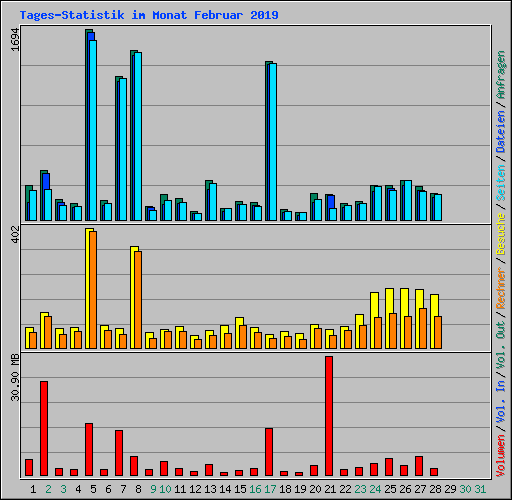Image resolution: width=512 pixels, height=500 pixels.
Task: Click day label 8 on the x-axis
Action: tap(138, 489)
